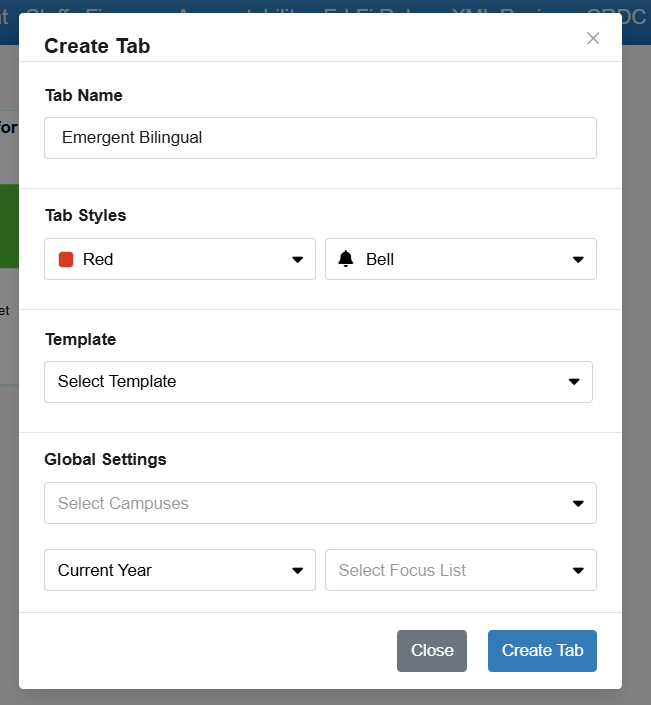Screen dimensions: 651x705
Task: Open the Bell icon style dropdown
Action: tap(461, 259)
